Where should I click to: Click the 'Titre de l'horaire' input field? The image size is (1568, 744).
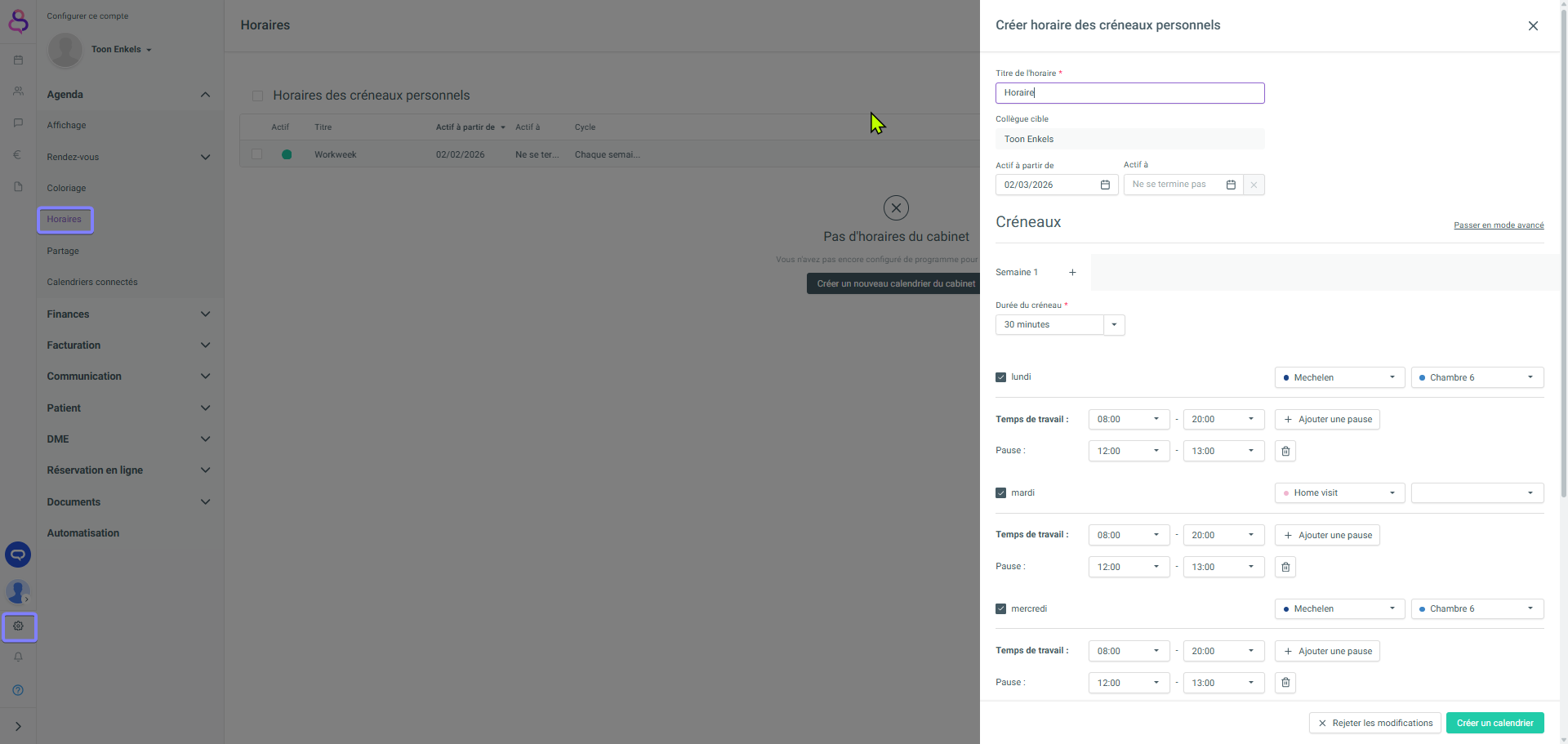(1129, 93)
